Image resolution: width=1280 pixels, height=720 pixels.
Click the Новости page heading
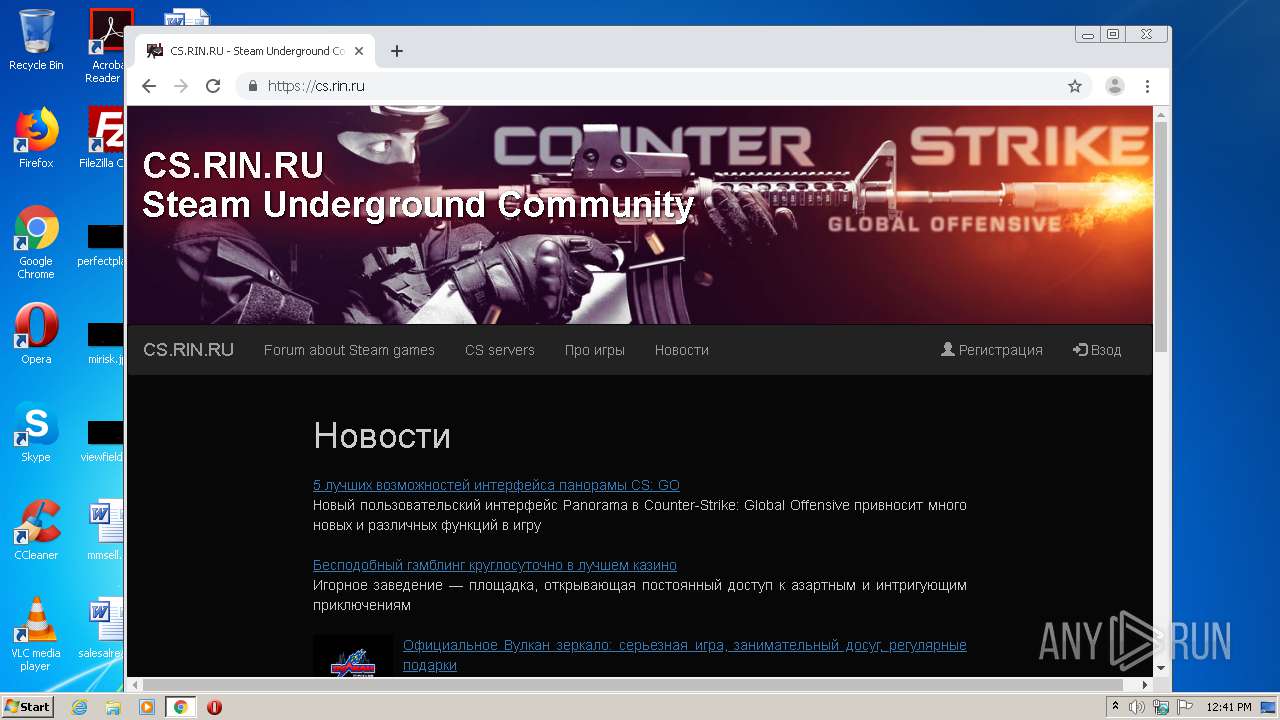382,435
